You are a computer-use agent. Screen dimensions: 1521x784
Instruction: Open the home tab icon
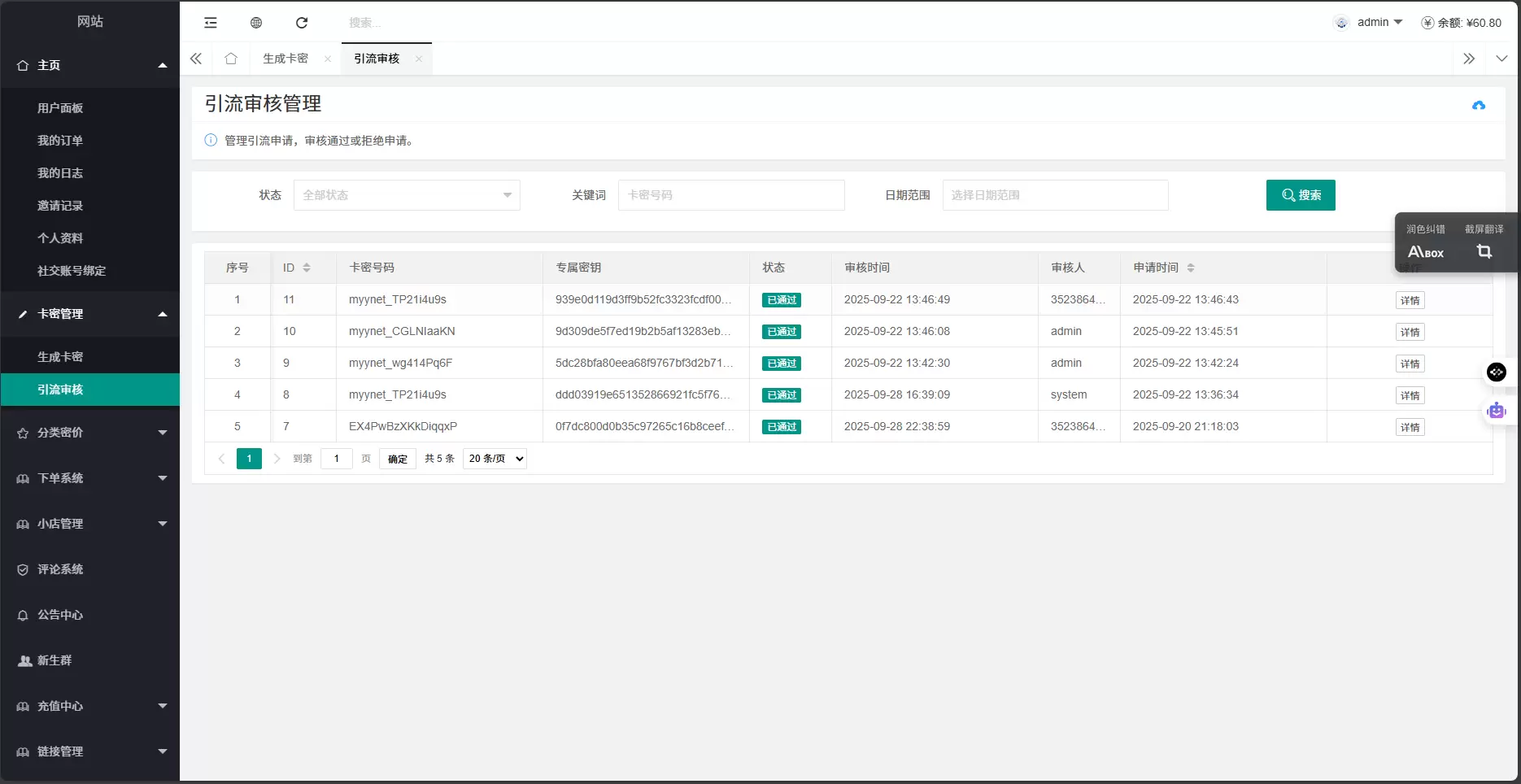tap(231, 59)
